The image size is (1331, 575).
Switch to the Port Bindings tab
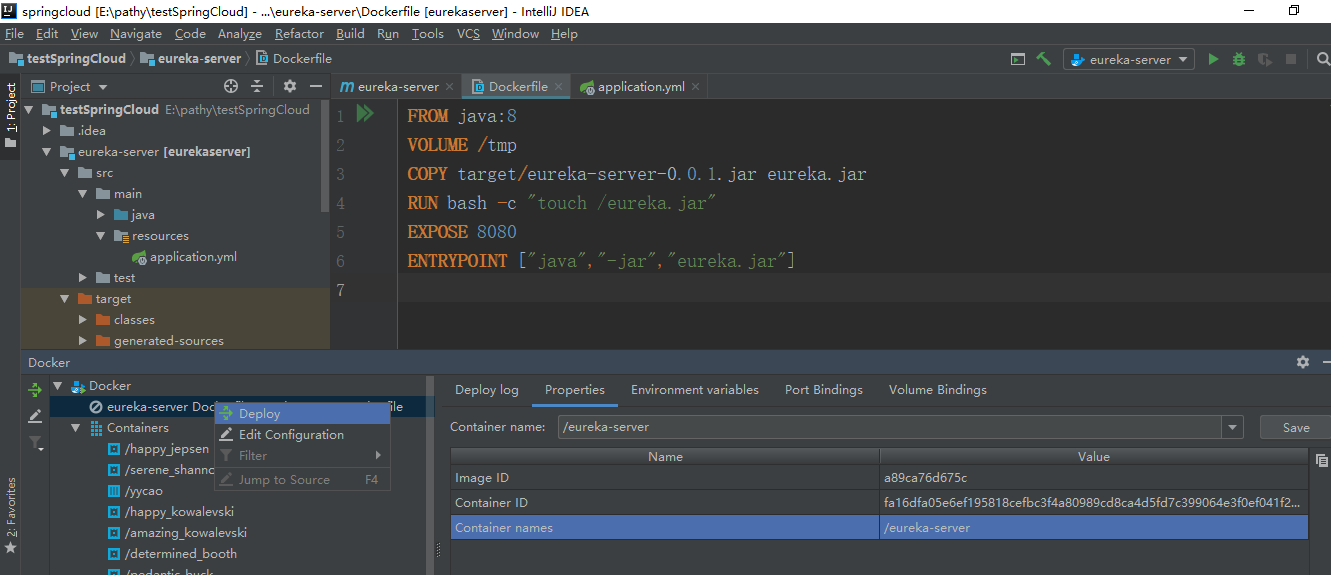(x=823, y=390)
